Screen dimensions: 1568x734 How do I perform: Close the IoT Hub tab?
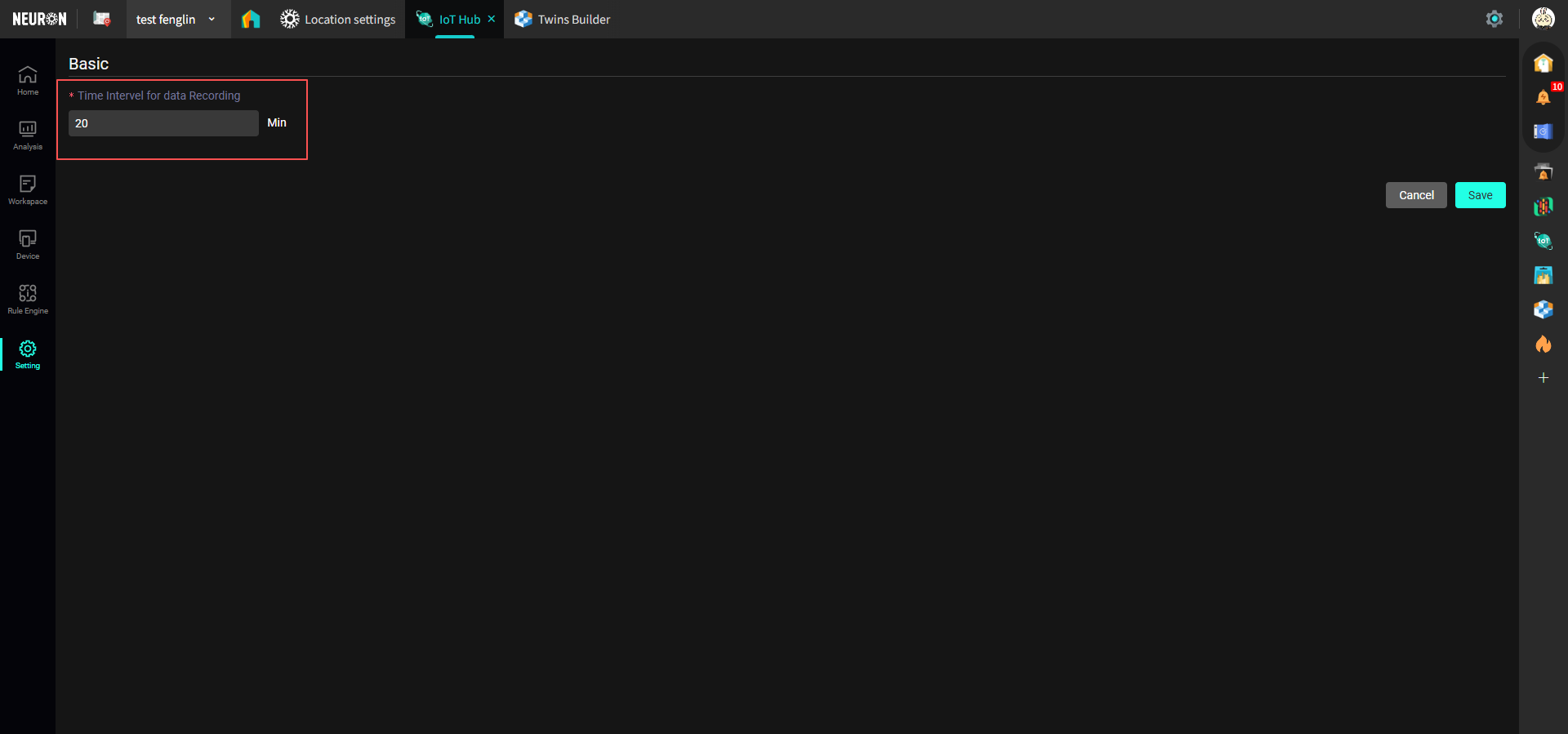pyautogui.click(x=492, y=19)
